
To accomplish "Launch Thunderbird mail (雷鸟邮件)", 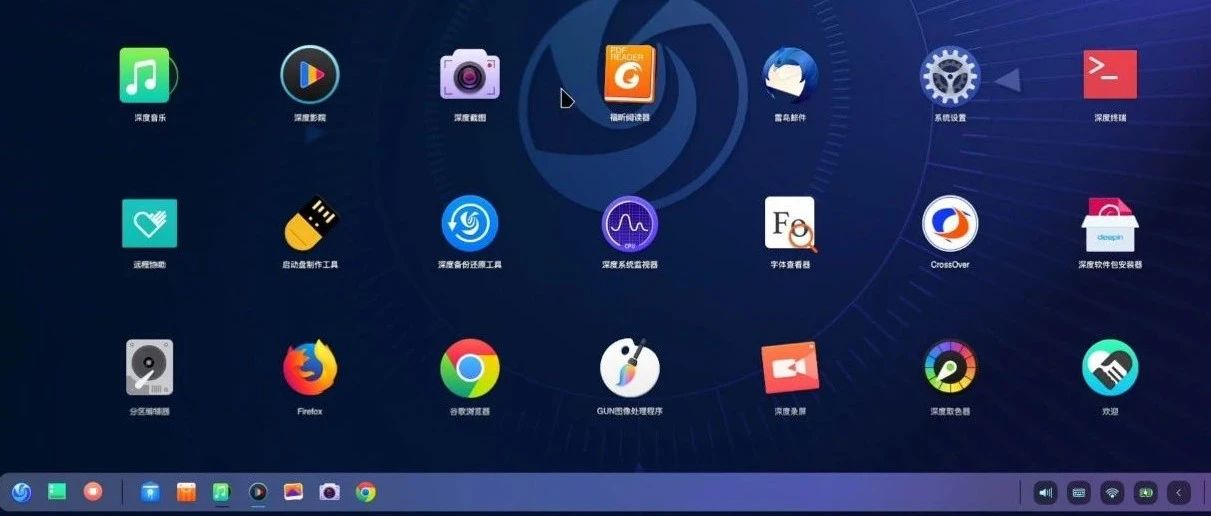I will click(x=790, y=75).
